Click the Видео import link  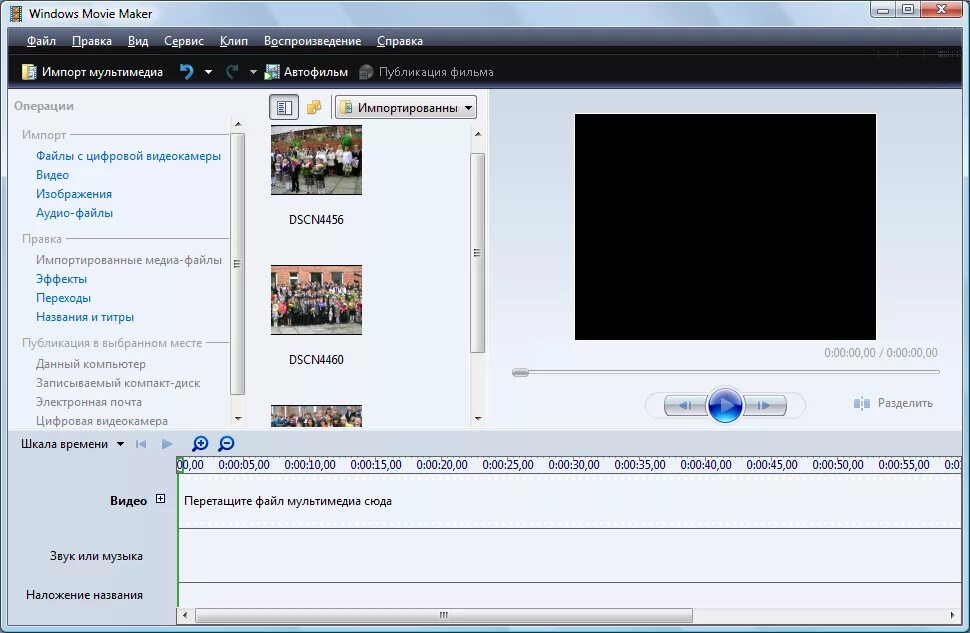[53, 174]
